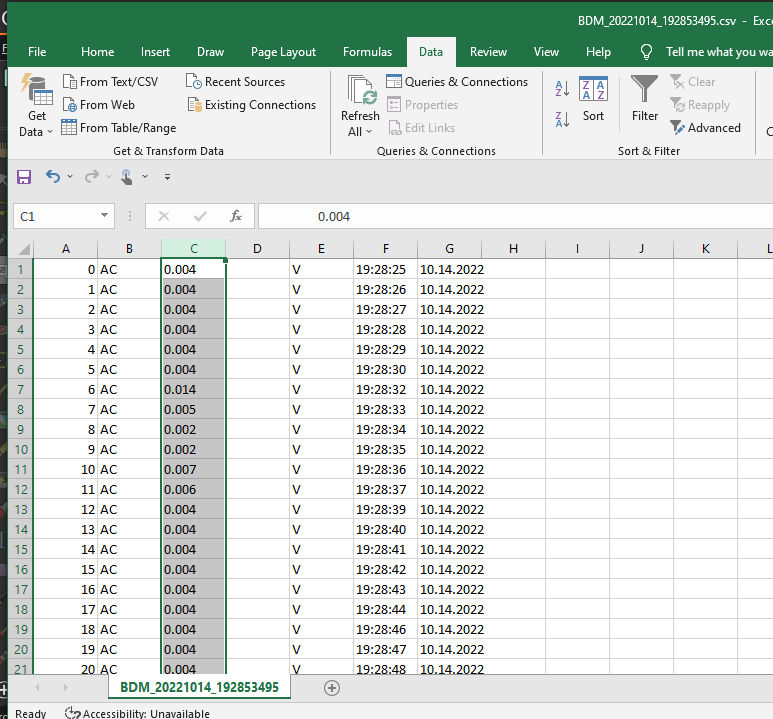Customize Quick Access Toolbar dropdown
This screenshot has height=719, width=773.
[x=168, y=177]
